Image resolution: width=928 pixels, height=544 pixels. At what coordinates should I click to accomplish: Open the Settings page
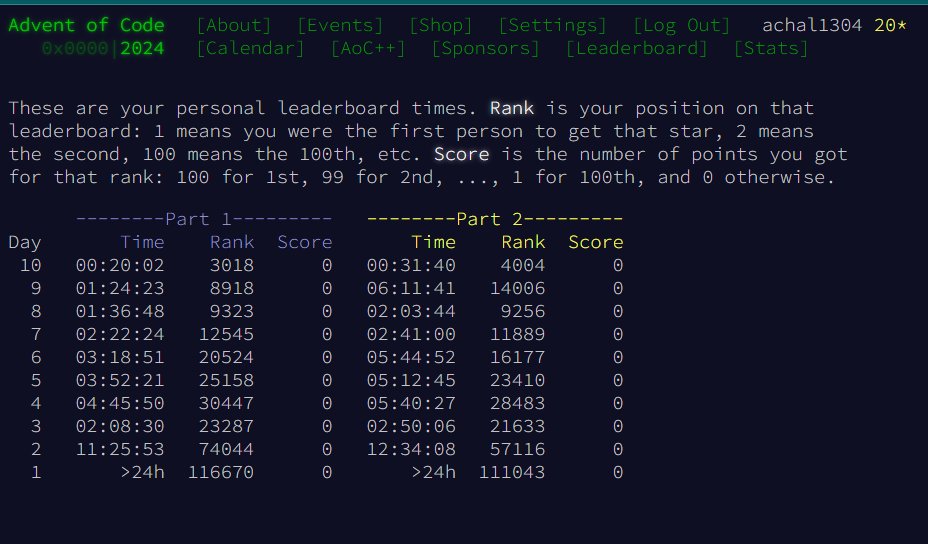(553, 25)
